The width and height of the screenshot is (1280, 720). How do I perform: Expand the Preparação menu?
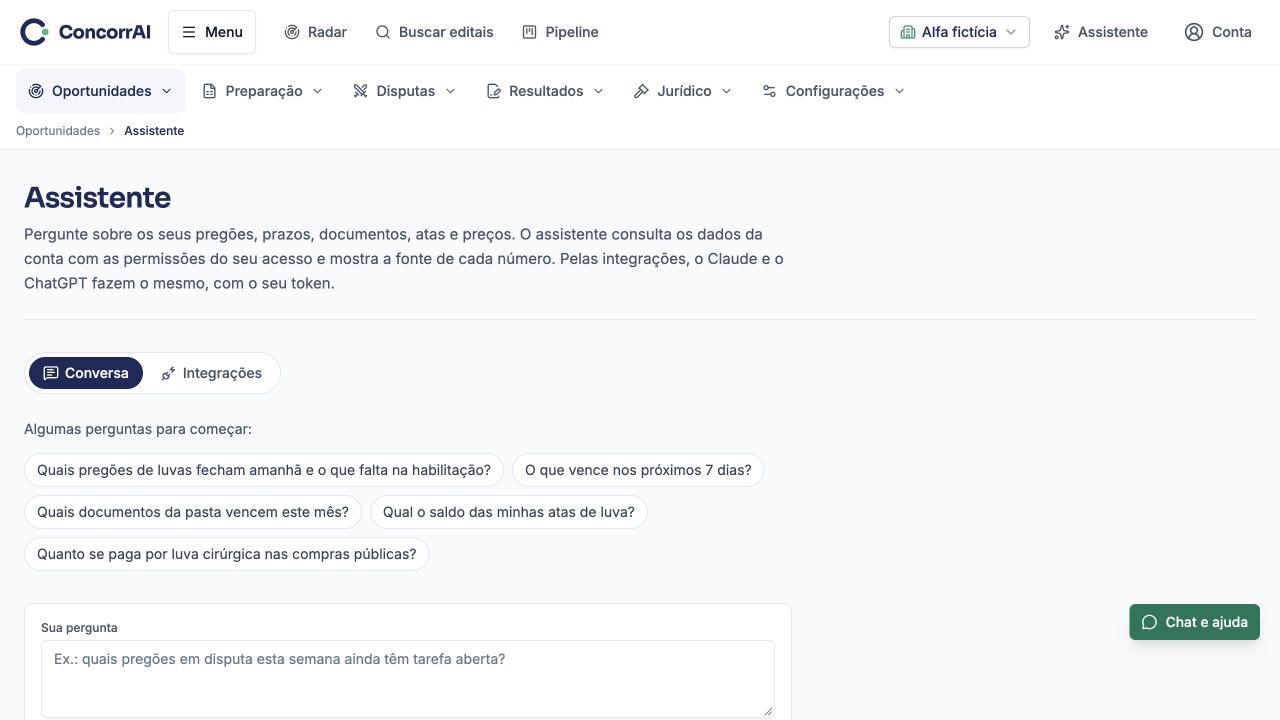tap(263, 91)
